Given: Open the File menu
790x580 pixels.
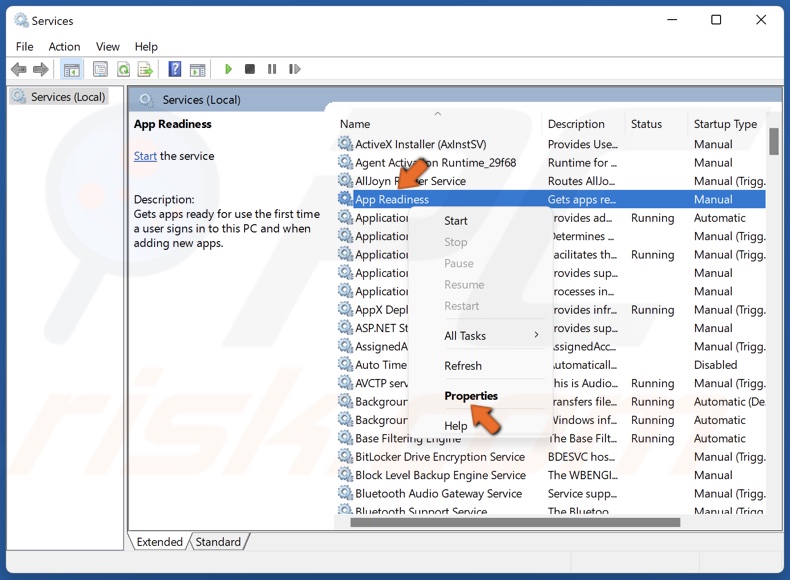Looking at the screenshot, I should (25, 47).
